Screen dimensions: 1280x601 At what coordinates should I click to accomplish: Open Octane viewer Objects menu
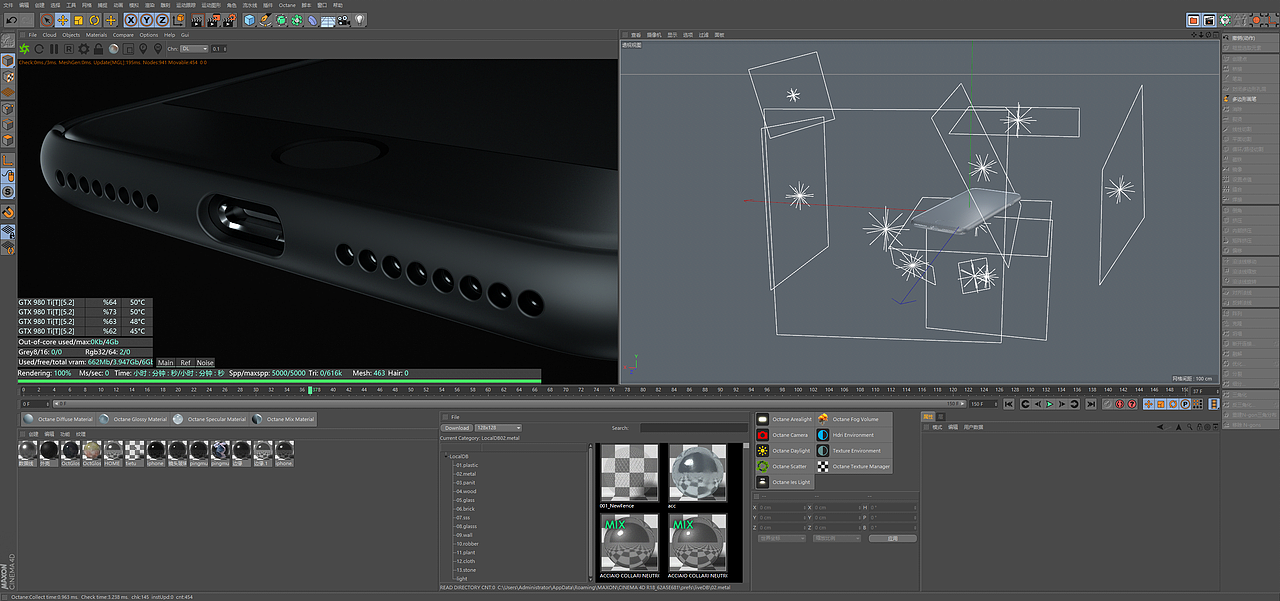pos(71,35)
